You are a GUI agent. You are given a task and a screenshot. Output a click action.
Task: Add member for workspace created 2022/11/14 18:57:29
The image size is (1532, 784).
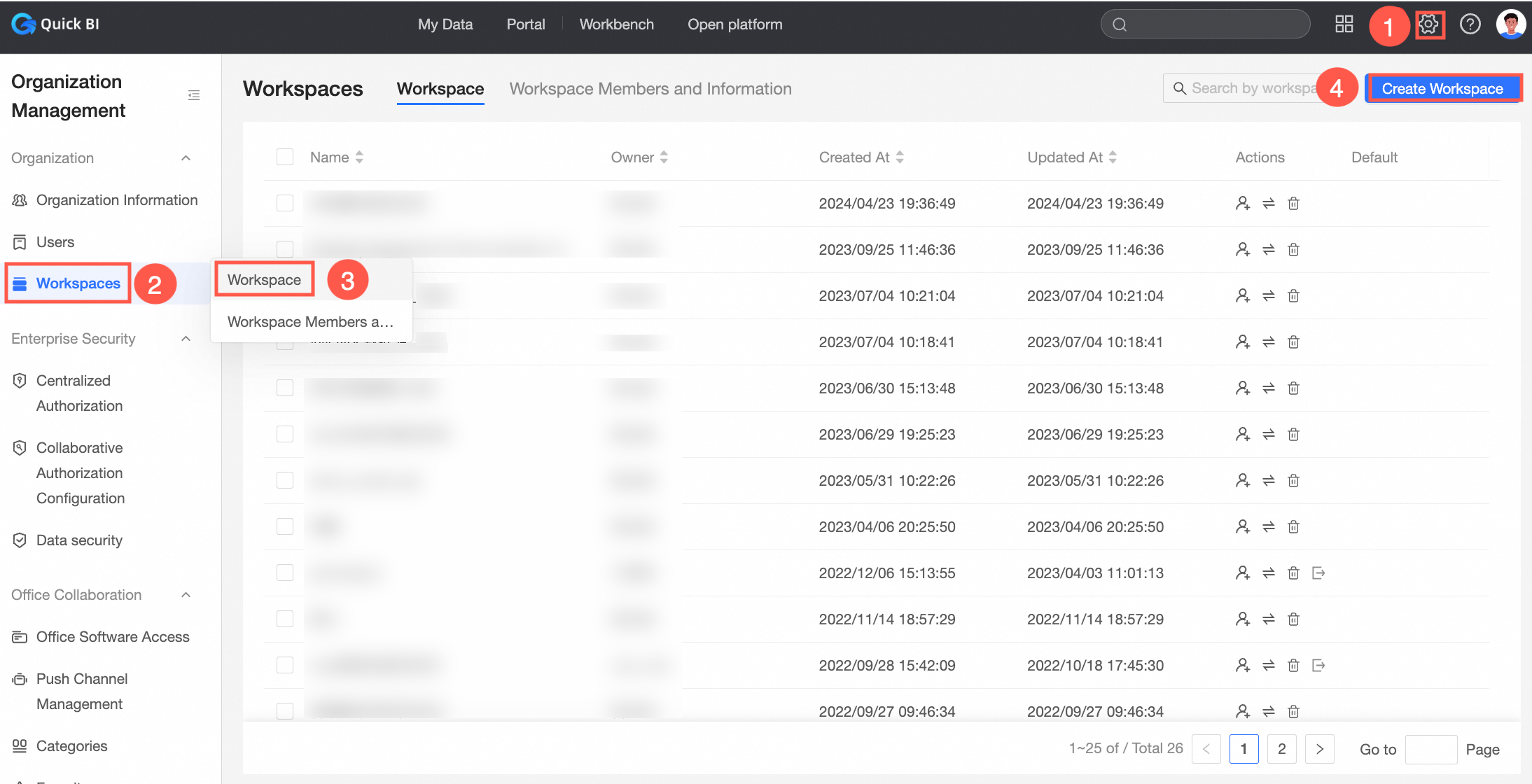coord(1243,619)
